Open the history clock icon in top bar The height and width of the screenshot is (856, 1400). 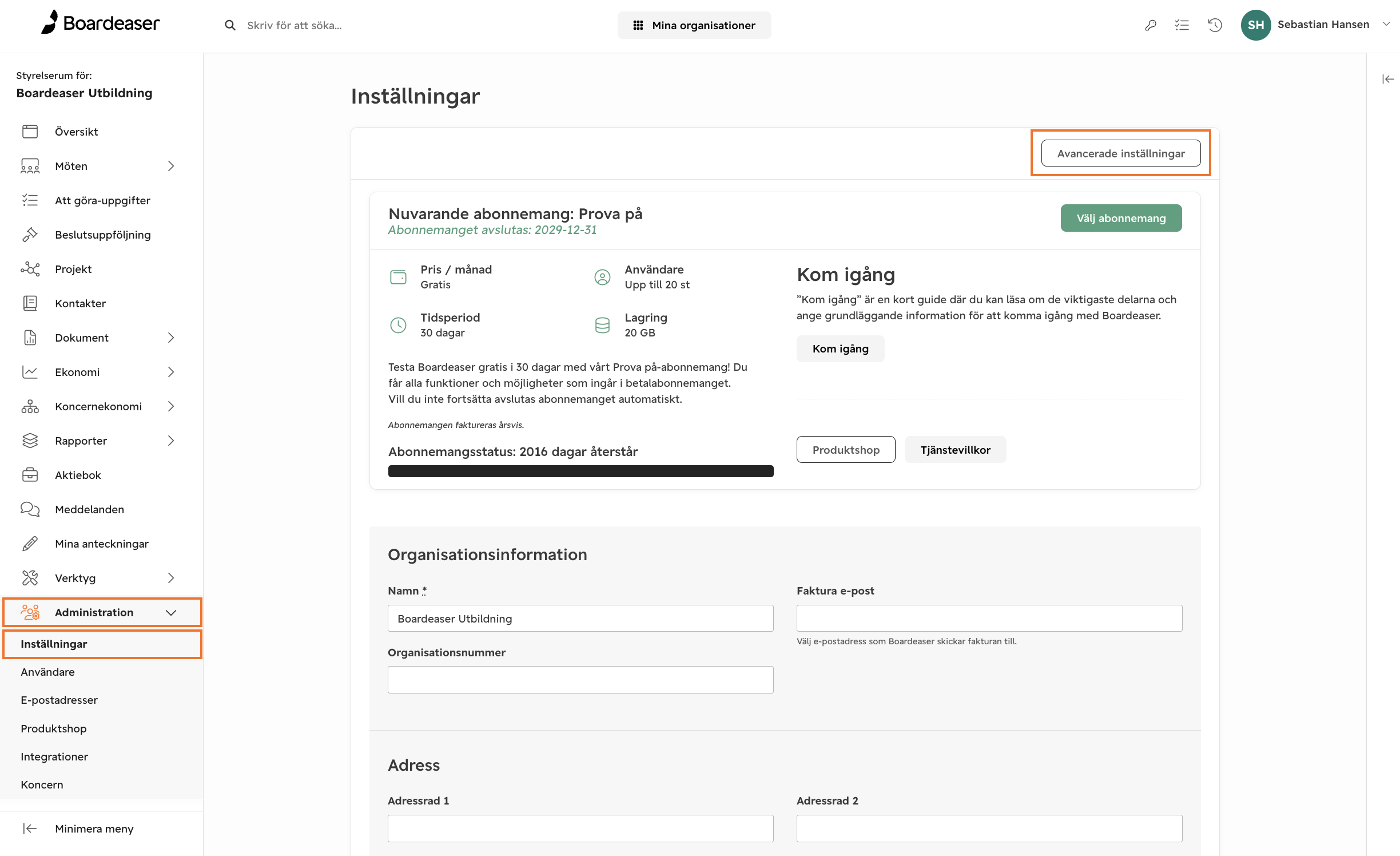coord(1215,25)
